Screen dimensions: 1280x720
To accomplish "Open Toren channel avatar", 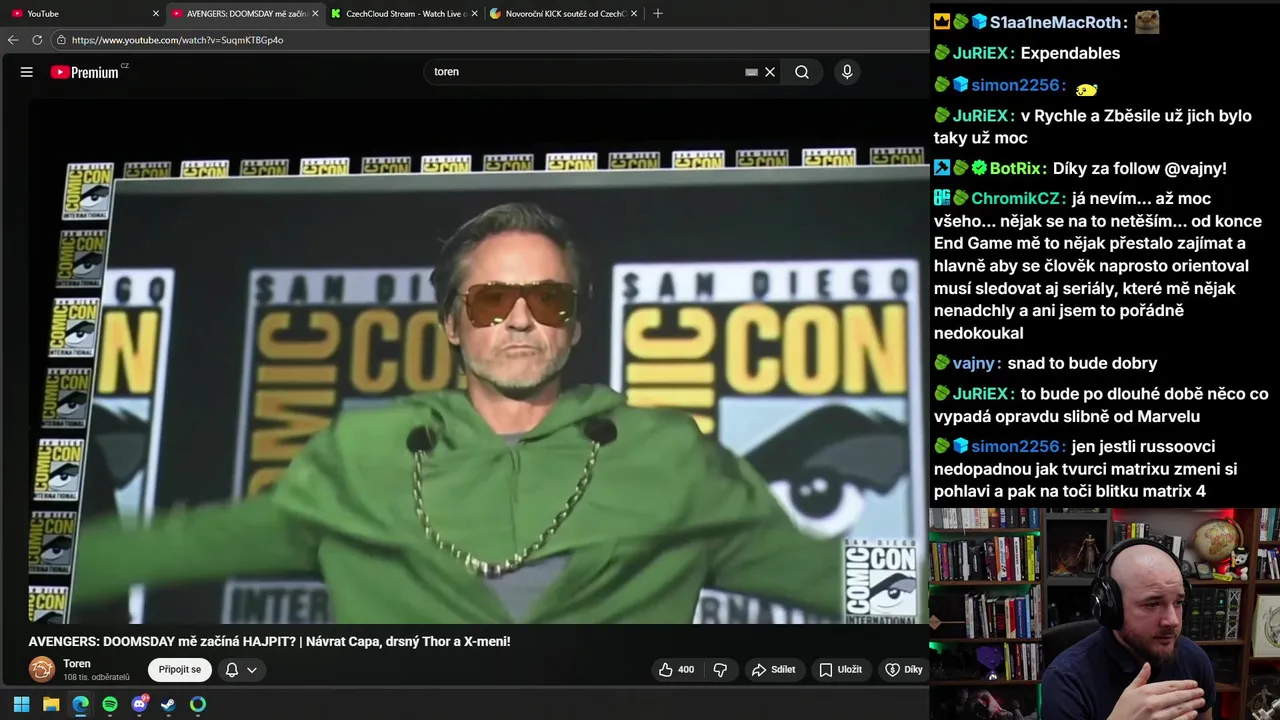I will (42, 669).
